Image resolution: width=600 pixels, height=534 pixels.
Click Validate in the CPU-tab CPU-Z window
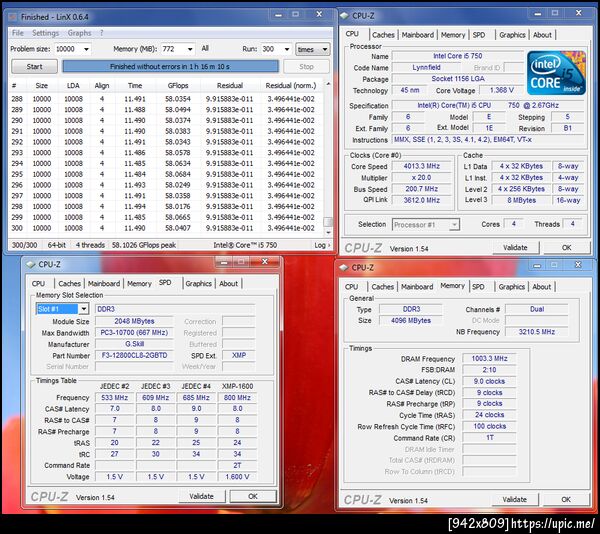pyautogui.click(x=515, y=247)
